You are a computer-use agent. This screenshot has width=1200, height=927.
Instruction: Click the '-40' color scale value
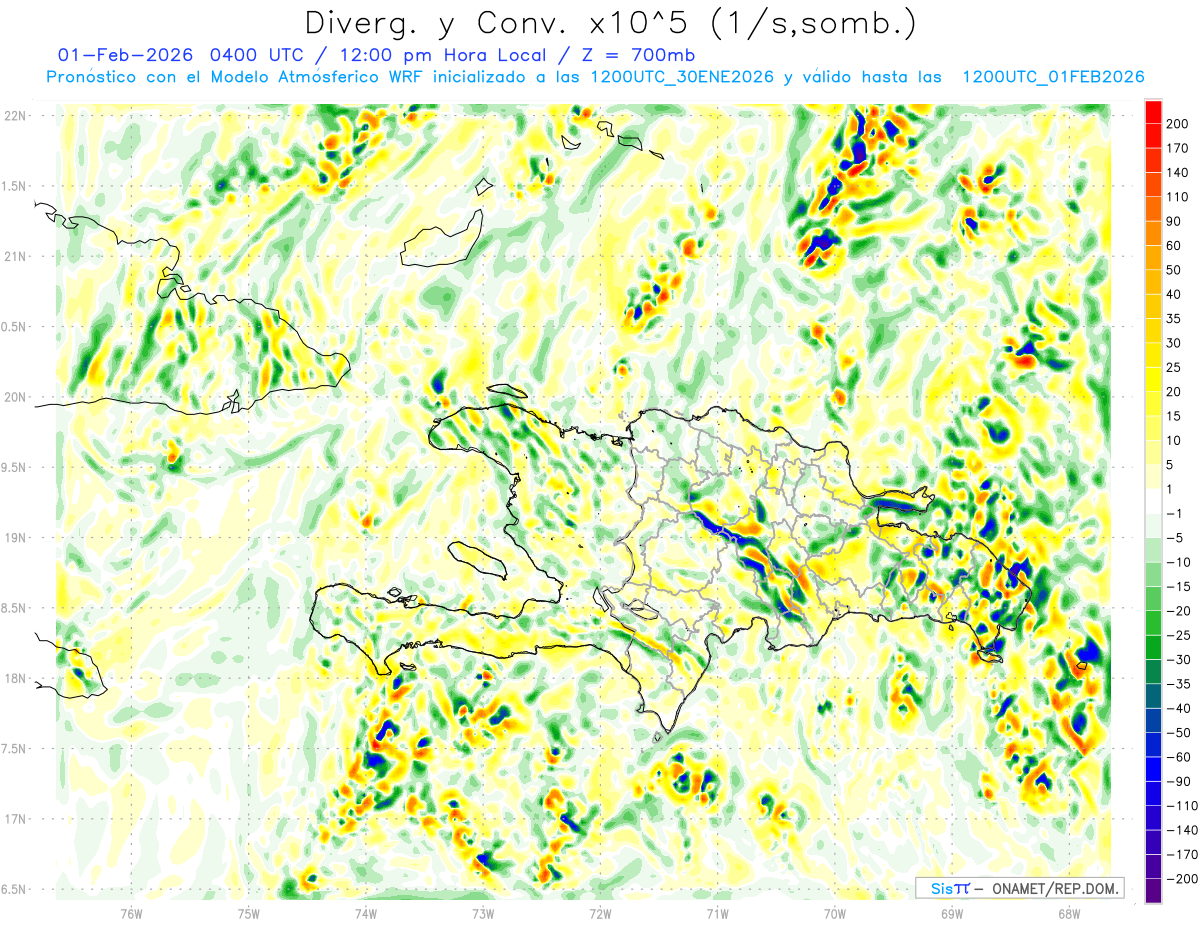coord(1177,708)
